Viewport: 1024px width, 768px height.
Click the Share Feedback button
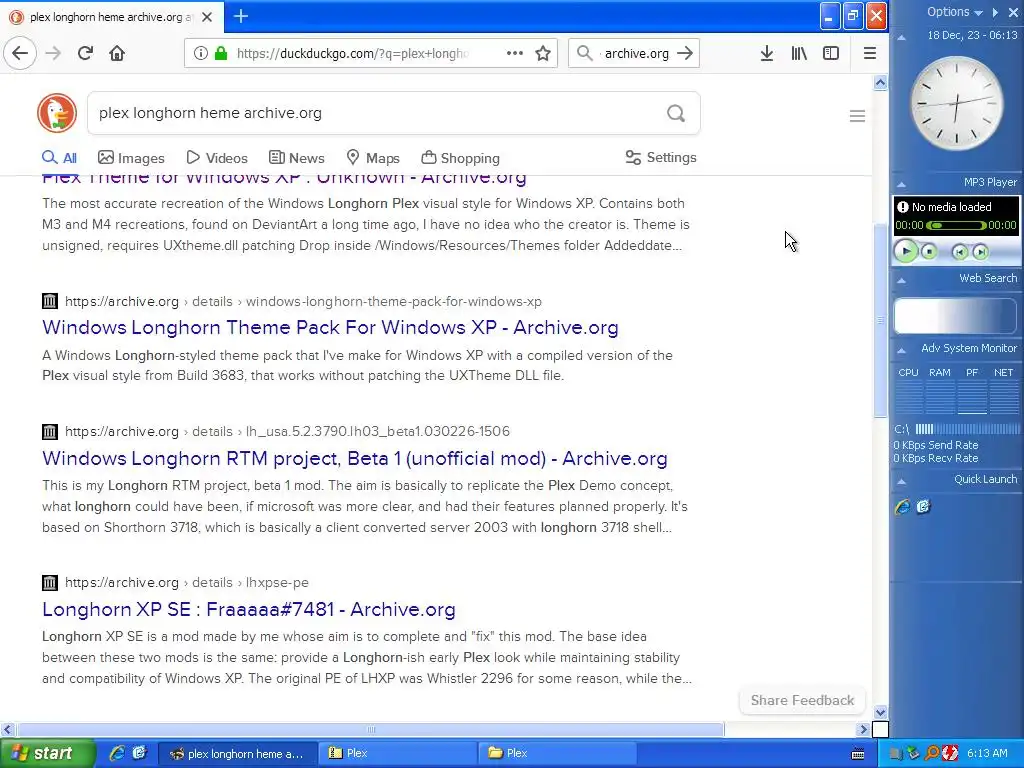coord(802,700)
